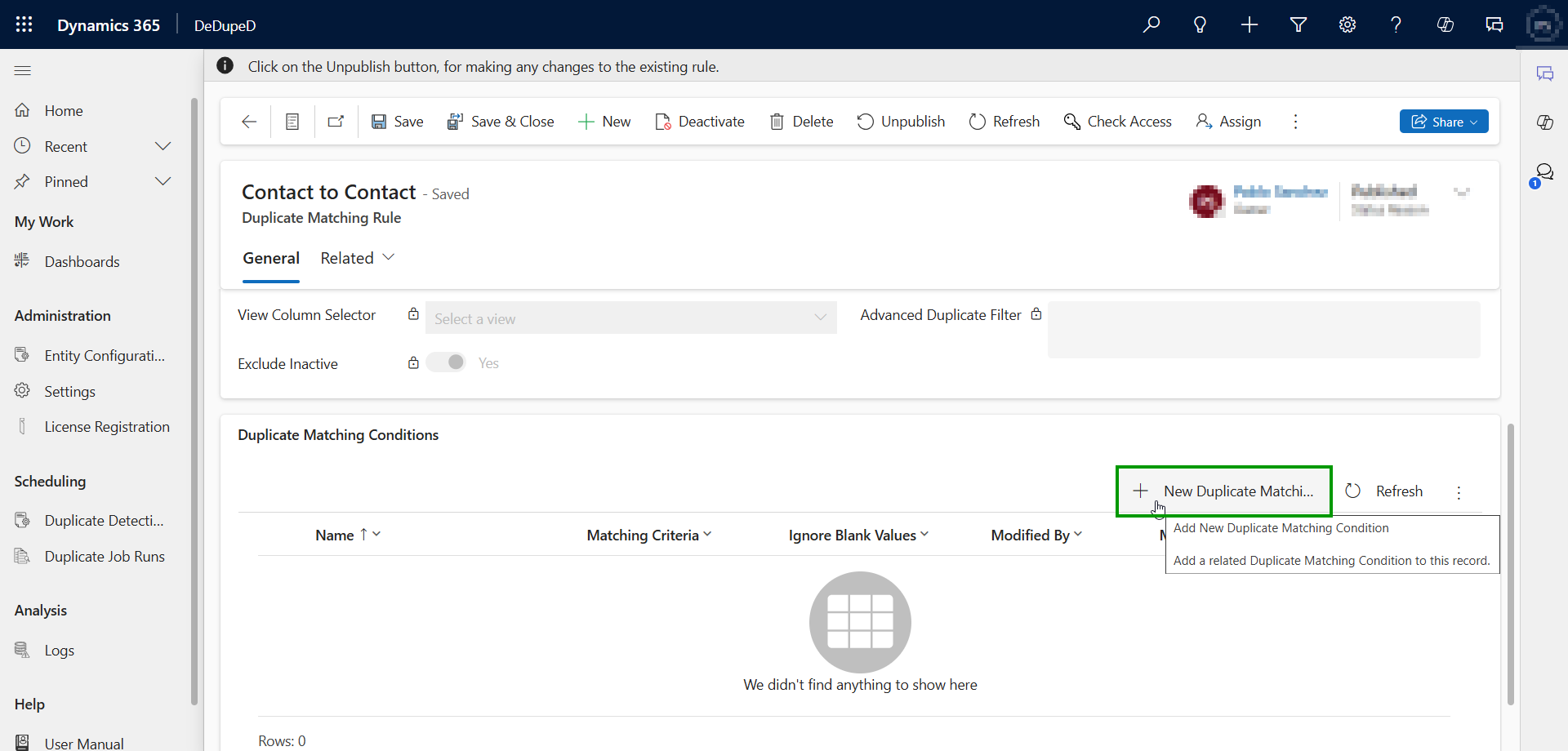Toggle the Exclude Inactive switch
Screen dimensions: 1568x751
tap(447, 362)
